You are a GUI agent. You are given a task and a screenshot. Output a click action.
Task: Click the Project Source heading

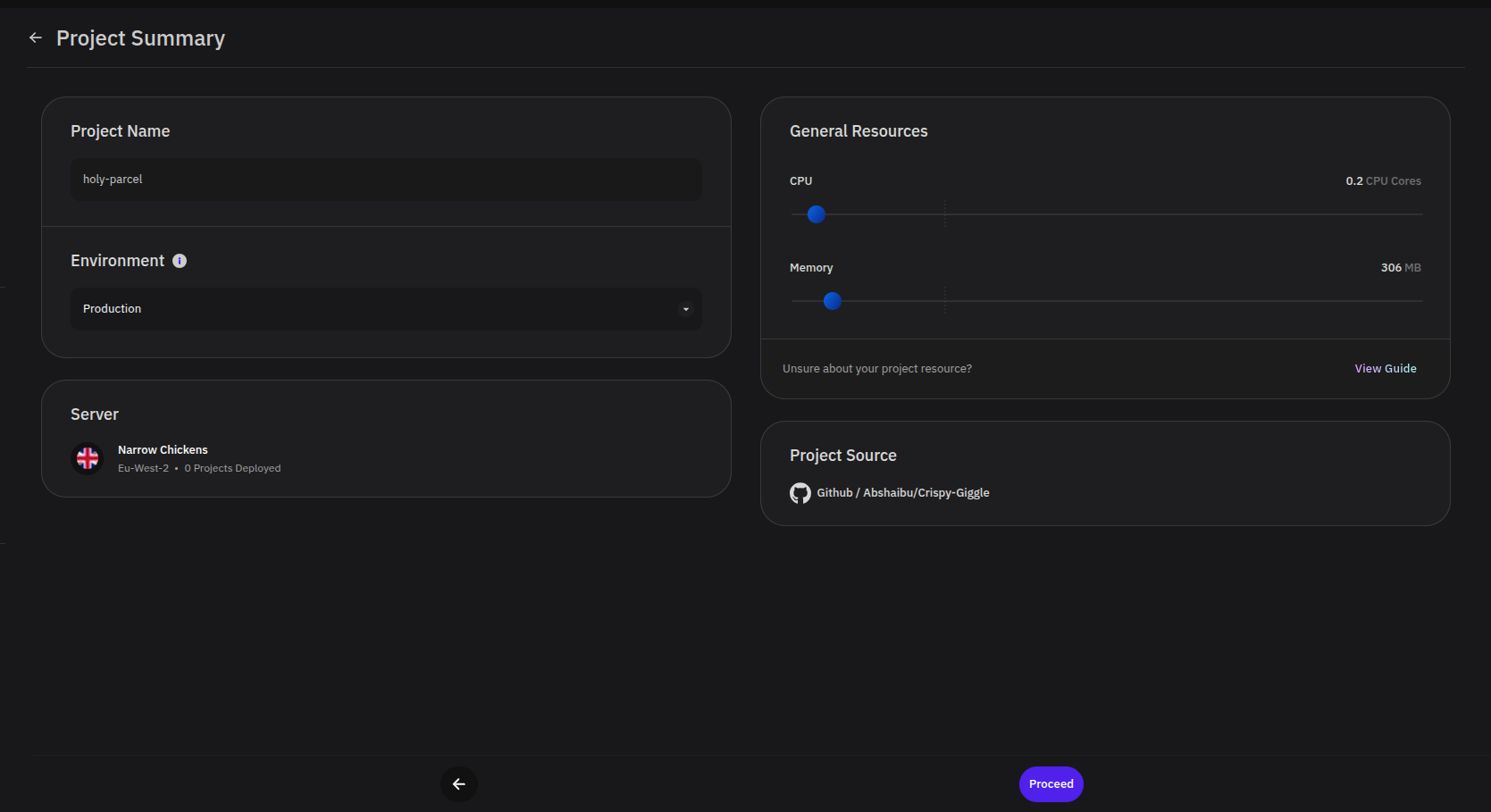pyautogui.click(x=843, y=456)
